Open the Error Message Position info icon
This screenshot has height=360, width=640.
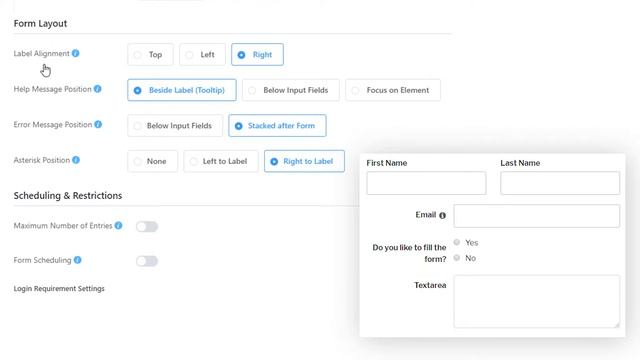click(98, 124)
